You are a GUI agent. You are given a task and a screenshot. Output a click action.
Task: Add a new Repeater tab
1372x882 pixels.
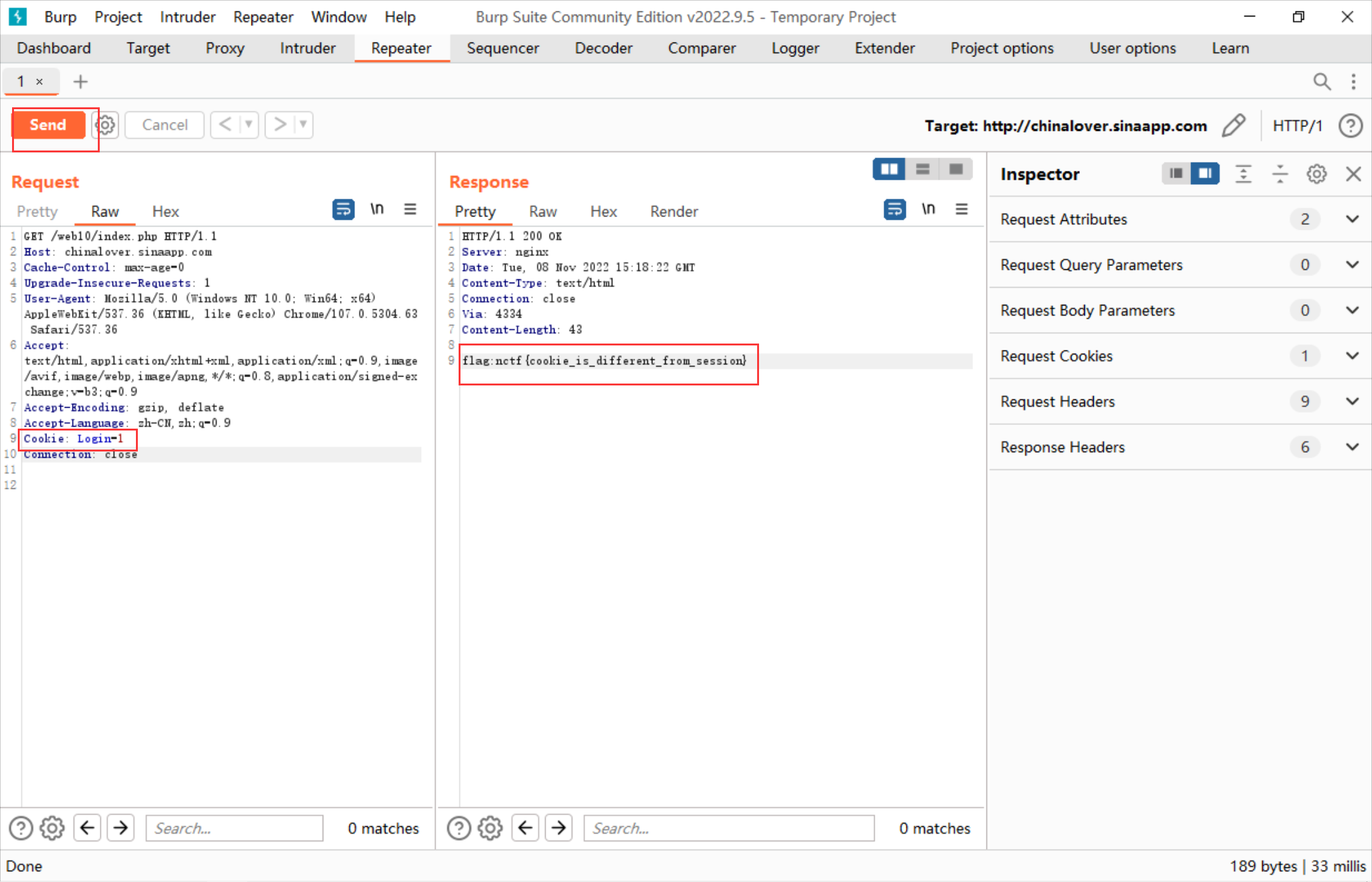pyautogui.click(x=81, y=82)
